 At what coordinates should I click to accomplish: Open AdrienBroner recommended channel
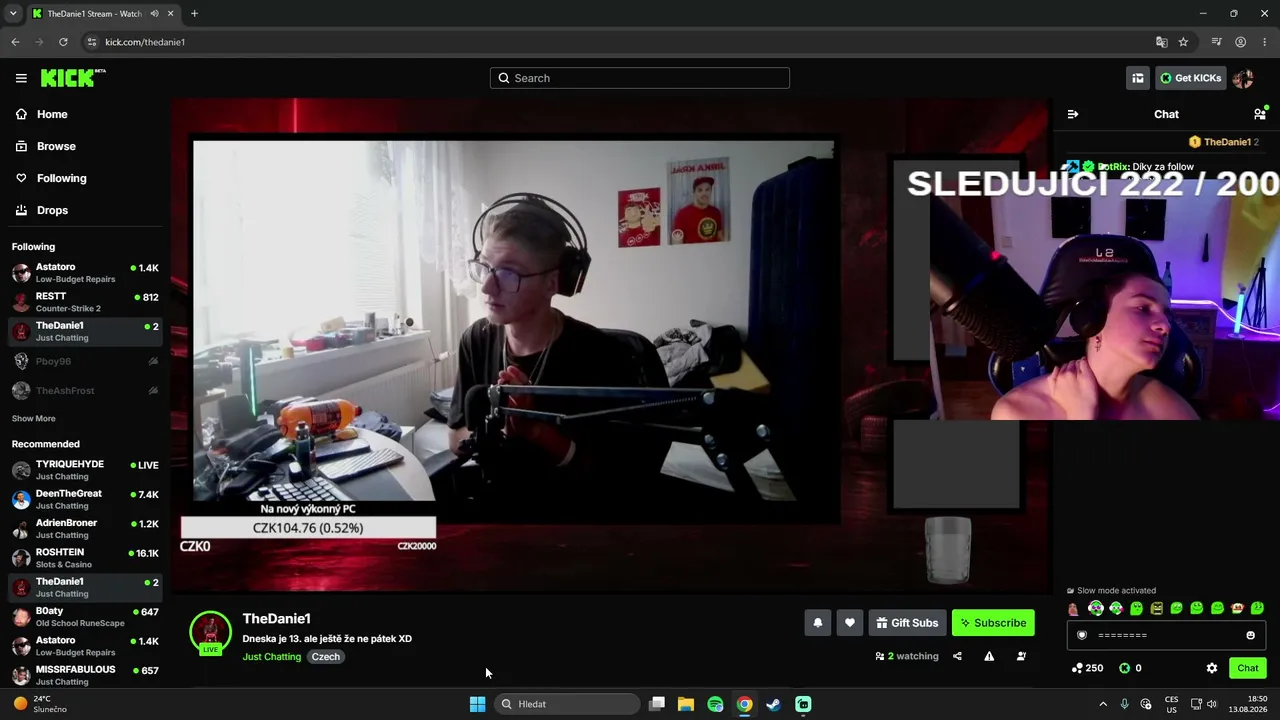click(84, 528)
